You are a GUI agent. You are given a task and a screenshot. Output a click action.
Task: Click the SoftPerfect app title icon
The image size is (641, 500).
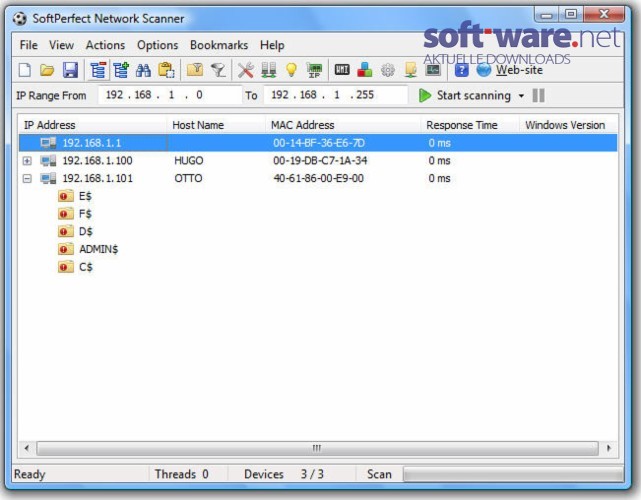[x=19, y=18]
